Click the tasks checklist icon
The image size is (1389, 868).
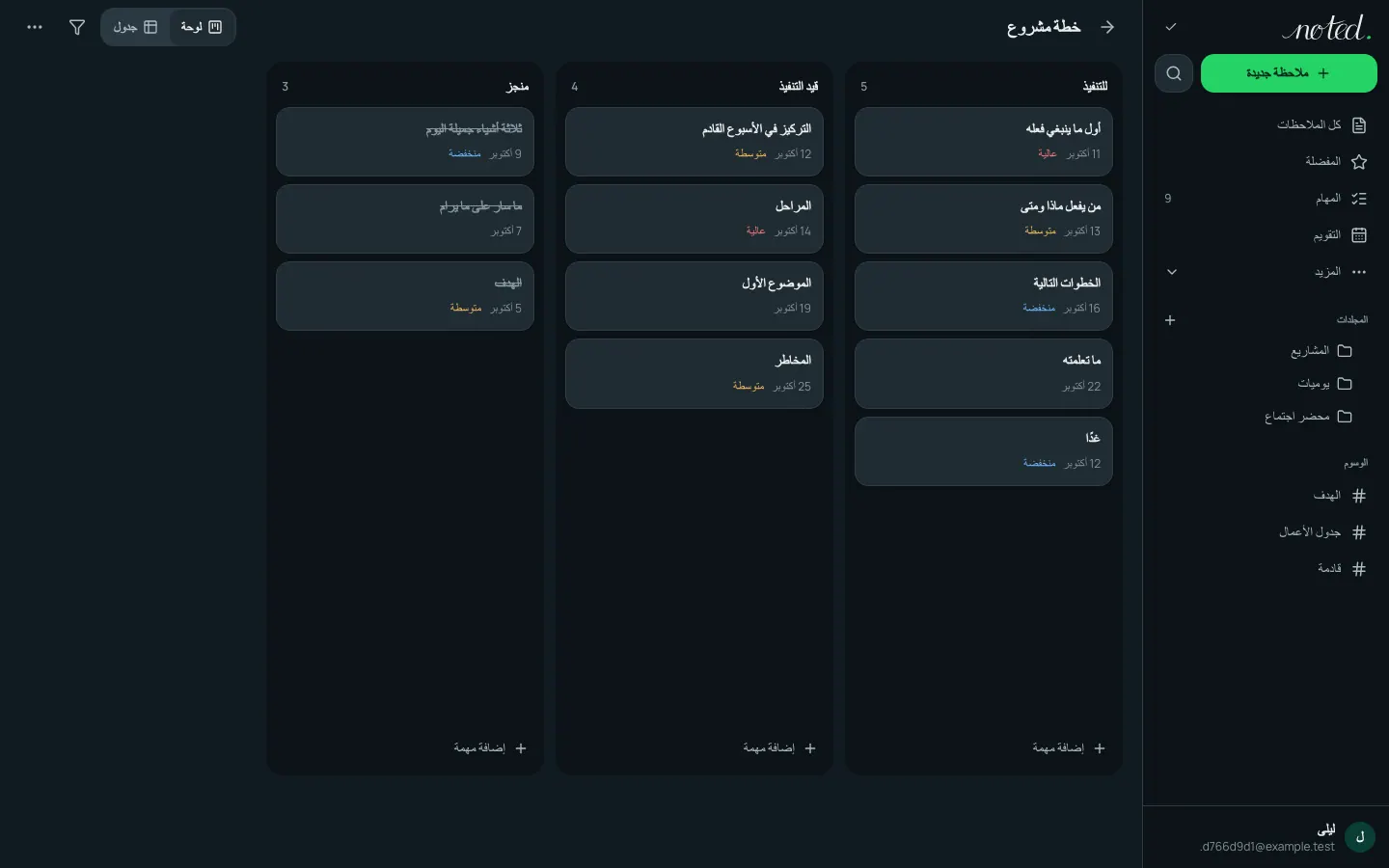point(1359,199)
